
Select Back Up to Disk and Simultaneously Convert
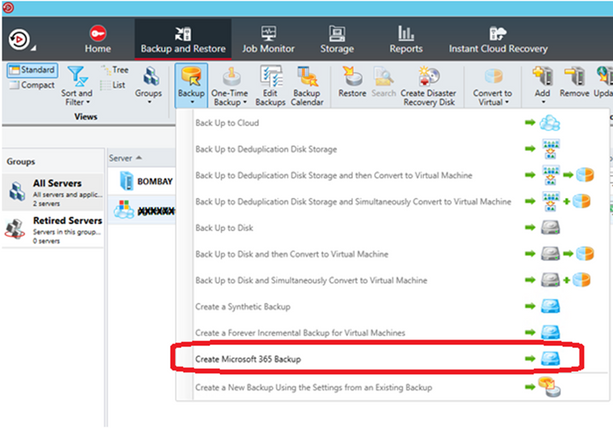point(393,280)
